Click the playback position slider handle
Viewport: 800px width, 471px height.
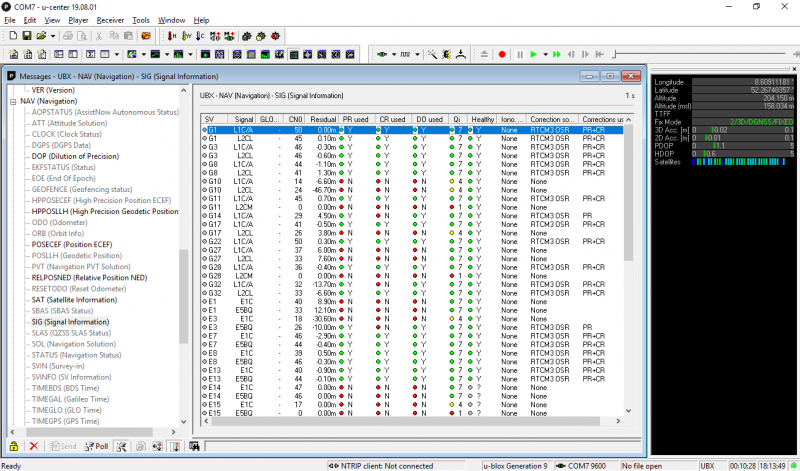[615, 54]
